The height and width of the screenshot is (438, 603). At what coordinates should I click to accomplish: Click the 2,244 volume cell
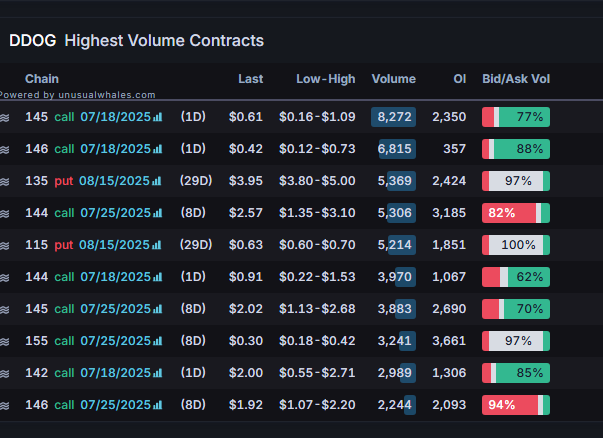click(395, 405)
